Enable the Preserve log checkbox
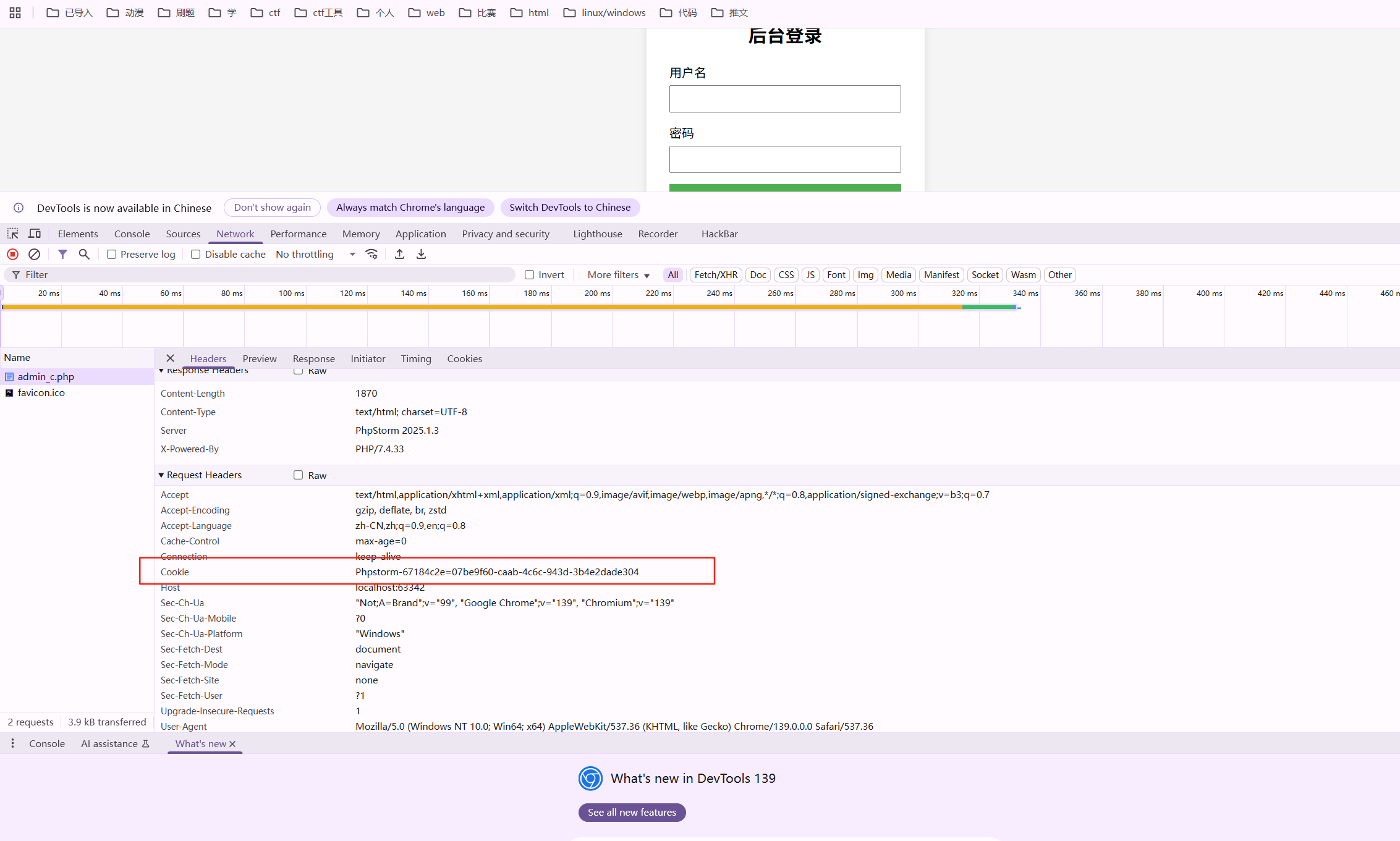 tap(112, 254)
